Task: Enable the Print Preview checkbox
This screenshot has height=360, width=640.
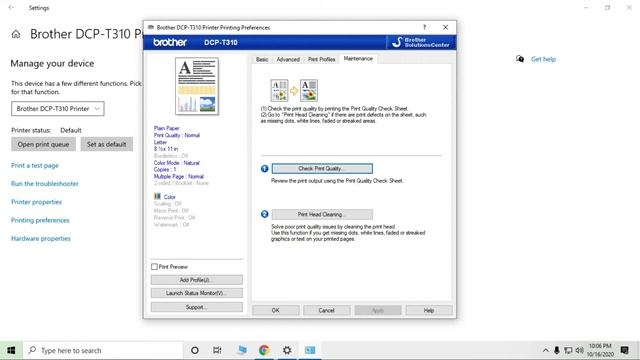Action: pos(154,267)
